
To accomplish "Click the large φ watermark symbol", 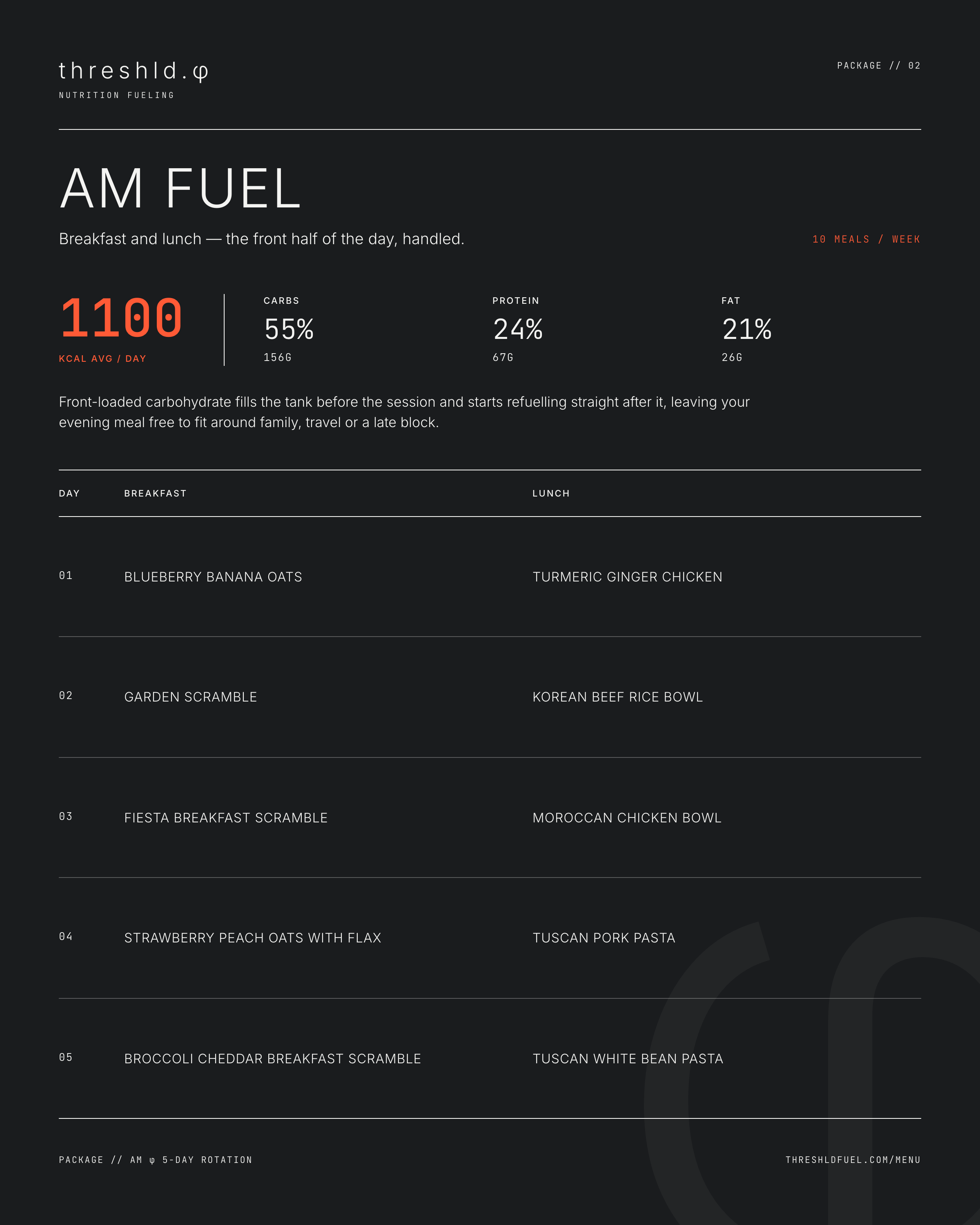I will [813, 1071].
